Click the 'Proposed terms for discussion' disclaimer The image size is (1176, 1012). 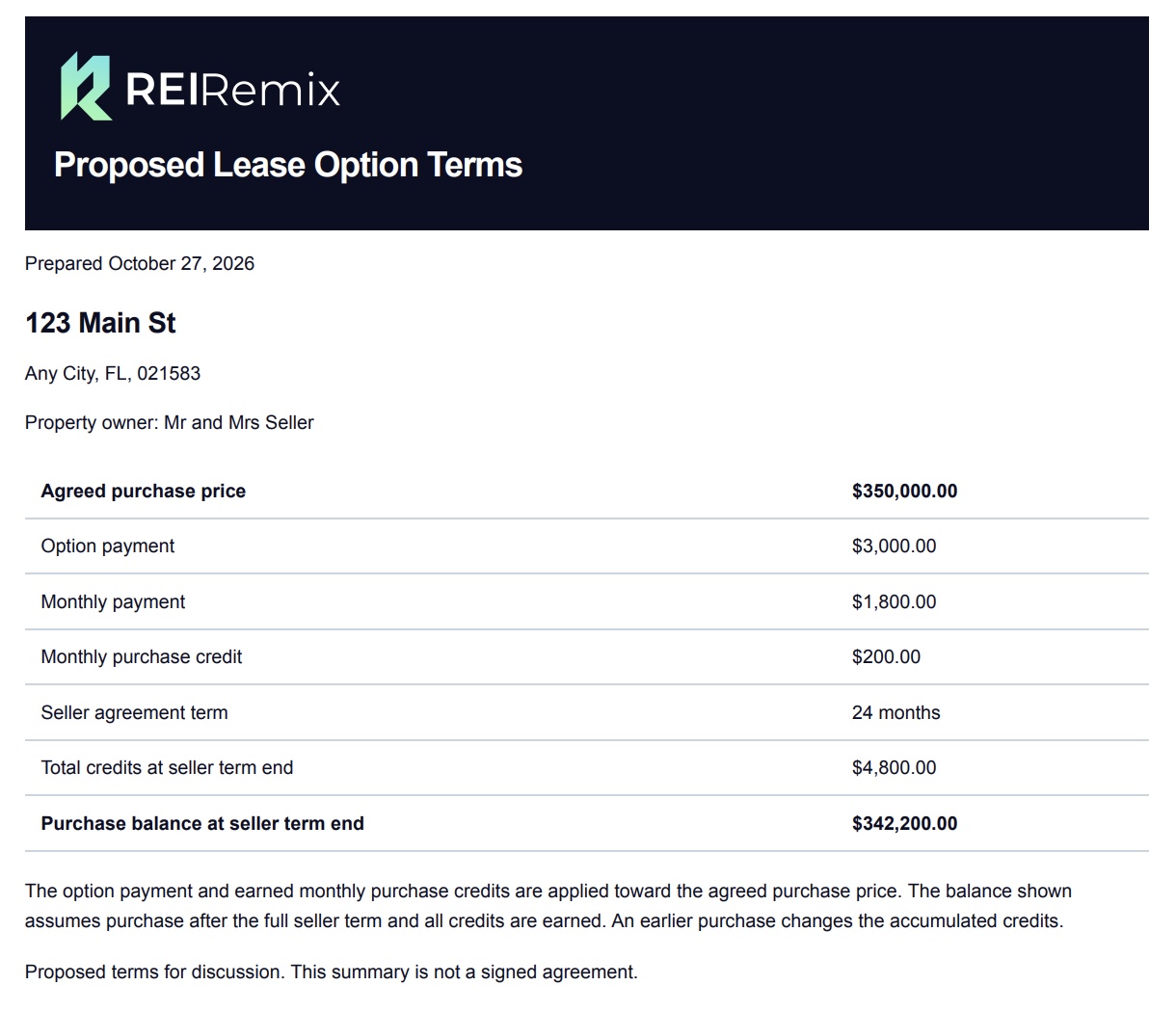click(x=332, y=972)
